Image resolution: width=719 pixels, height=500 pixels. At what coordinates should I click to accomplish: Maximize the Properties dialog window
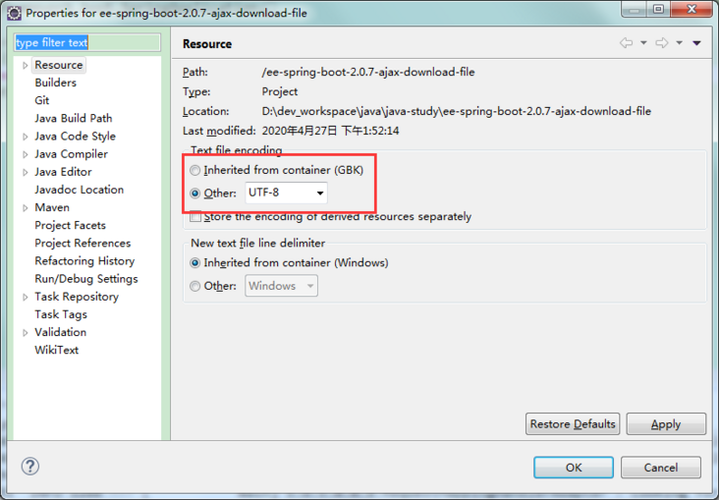[658, 9]
